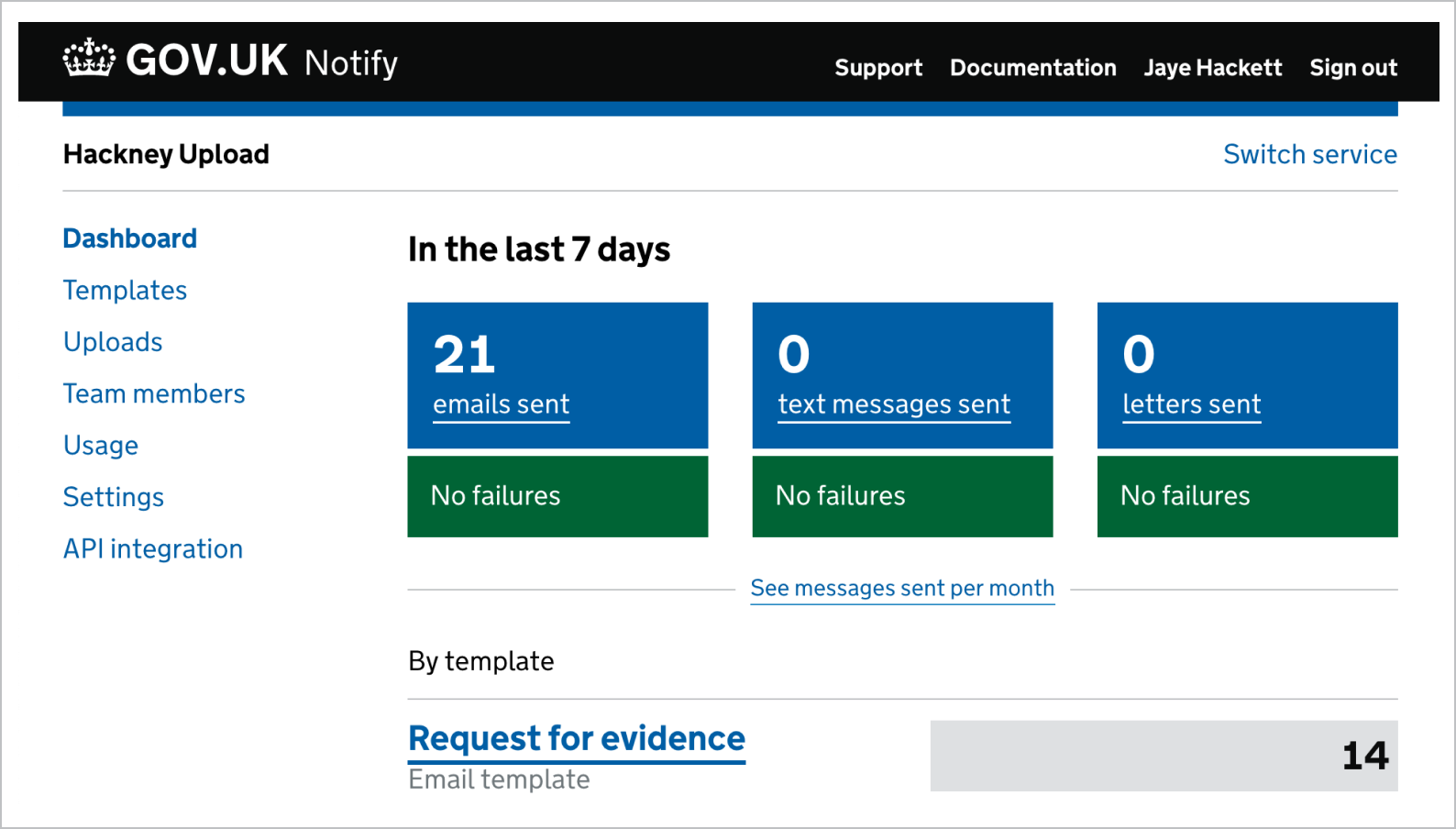The width and height of the screenshot is (1456, 829).
Task: Open the Support page
Action: (878, 68)
